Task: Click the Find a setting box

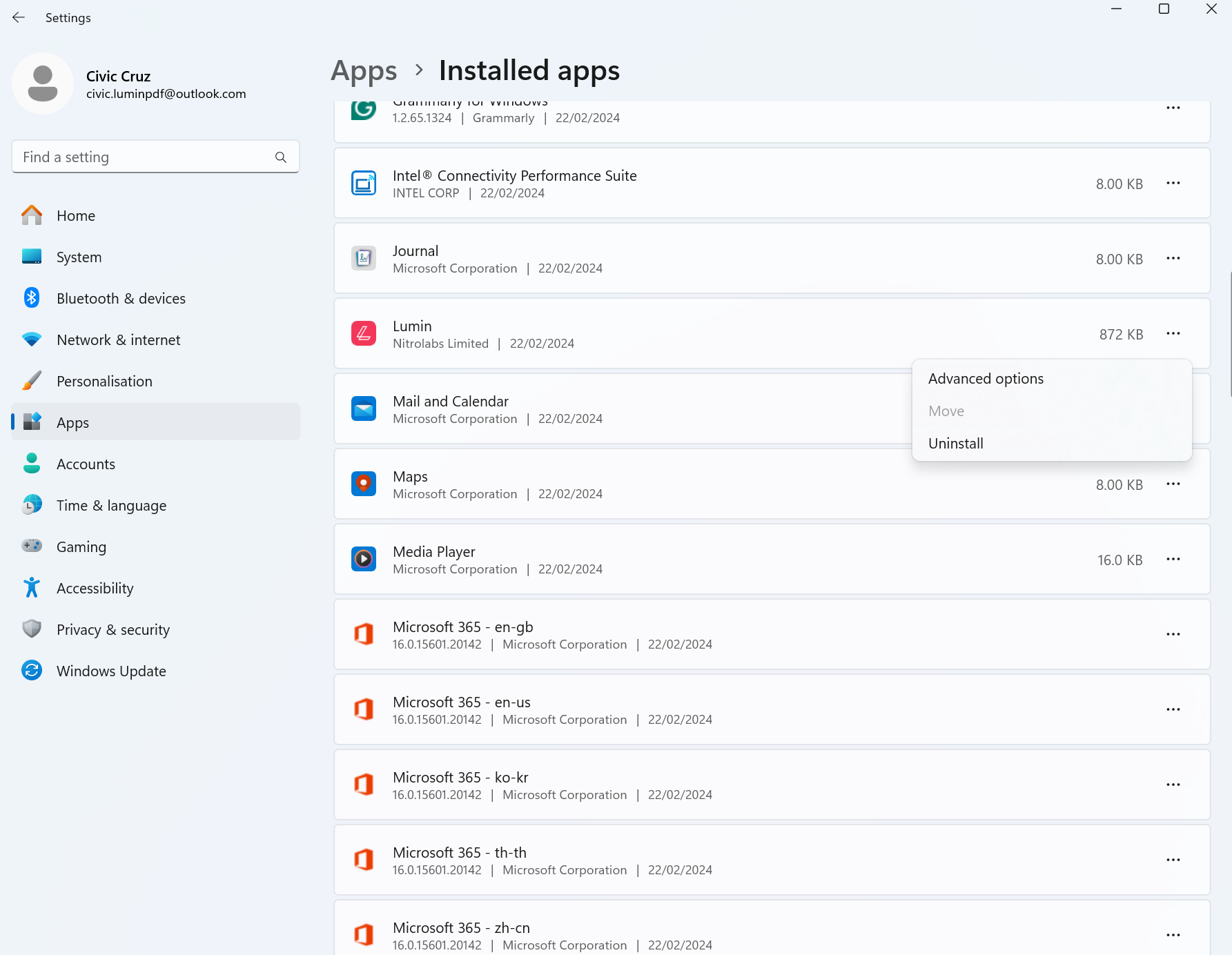Action: (x=138, y=157)
